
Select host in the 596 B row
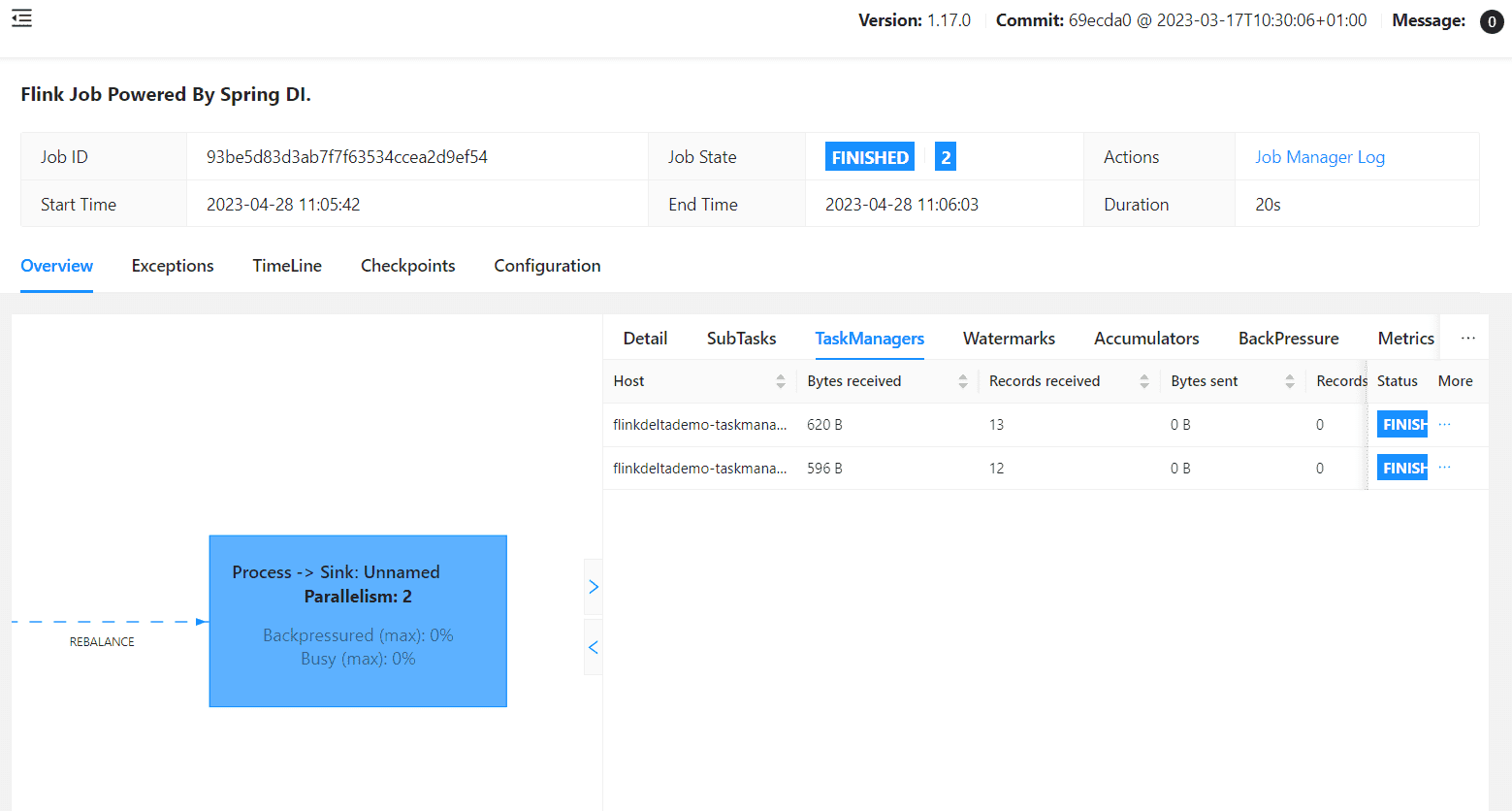pos(700,469)
